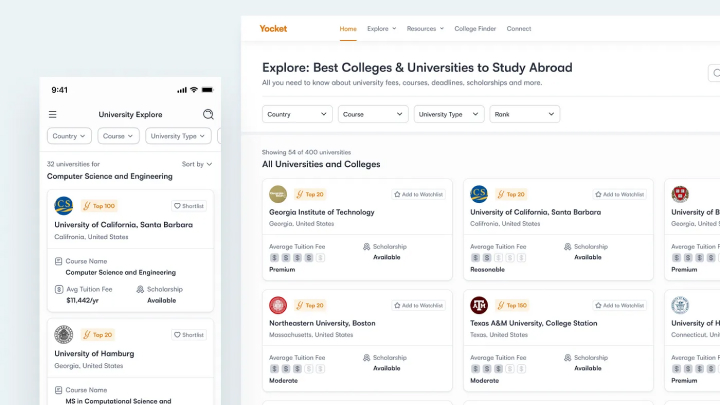This screenshot has width=720, height=405.
Task: Click the Georgia Institute of Technology logo
Action: [x=278, y=194]
